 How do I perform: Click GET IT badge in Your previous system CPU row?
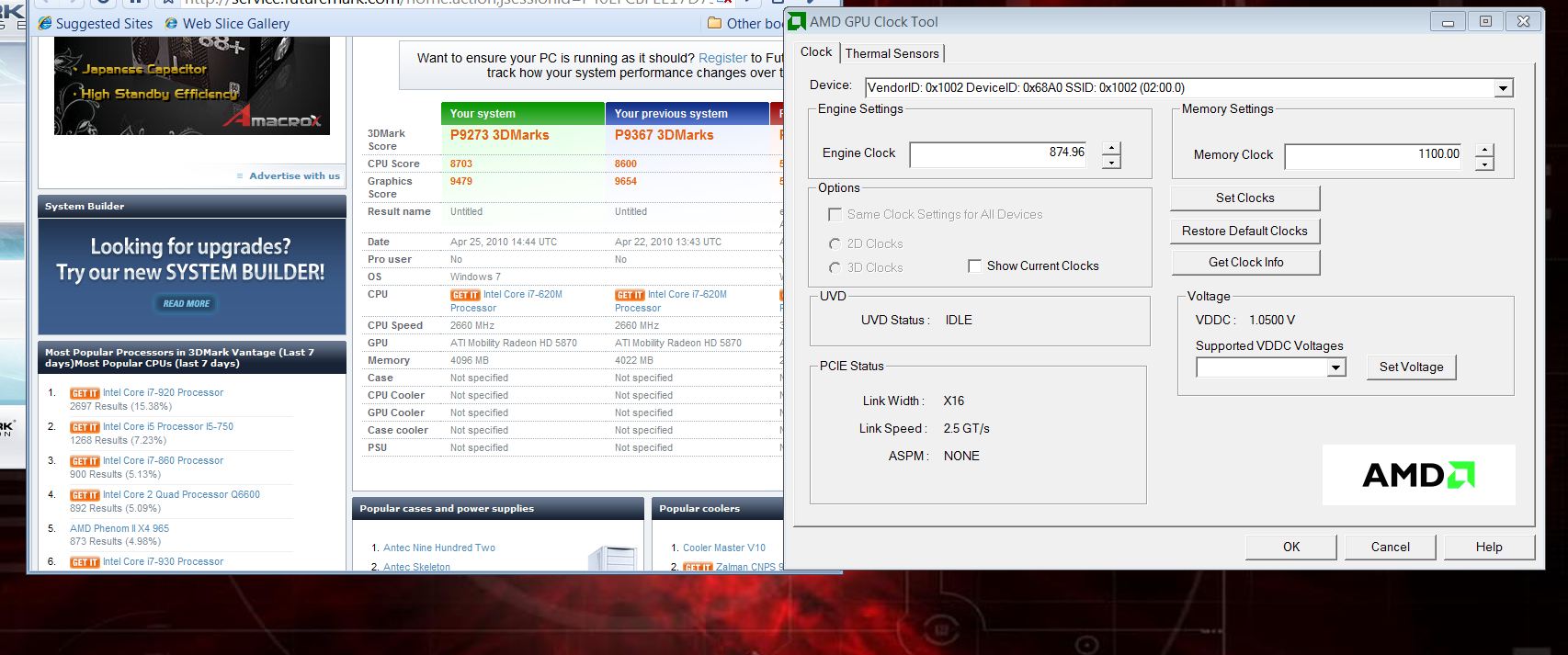tap(630, 295)
